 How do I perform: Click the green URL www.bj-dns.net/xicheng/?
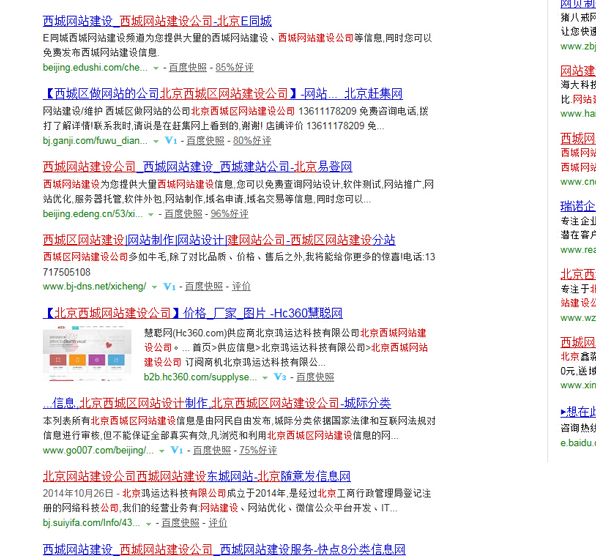[x=94, y=287]
